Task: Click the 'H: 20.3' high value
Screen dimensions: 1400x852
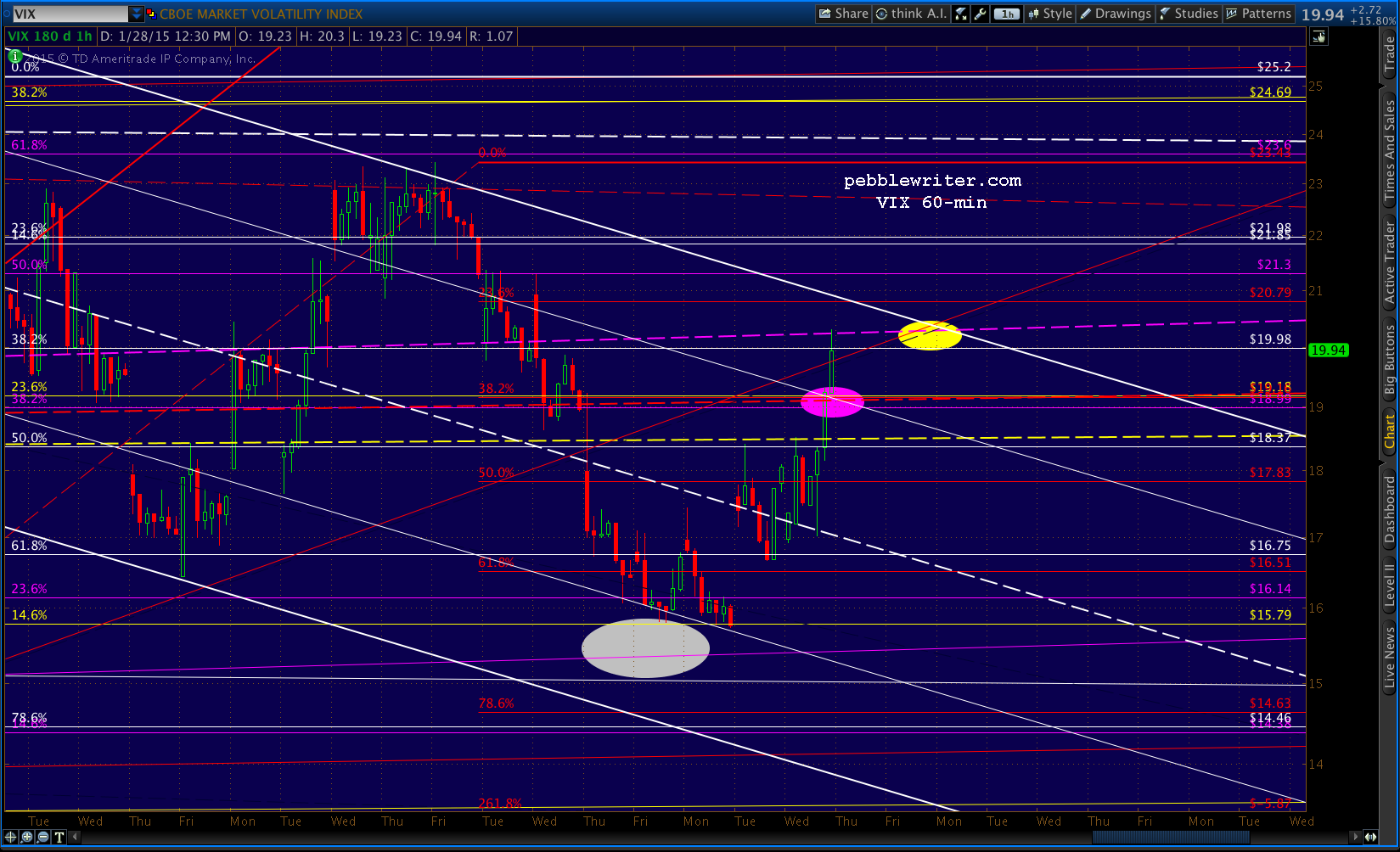Action: pyautogui.click(x=323, y=36)
